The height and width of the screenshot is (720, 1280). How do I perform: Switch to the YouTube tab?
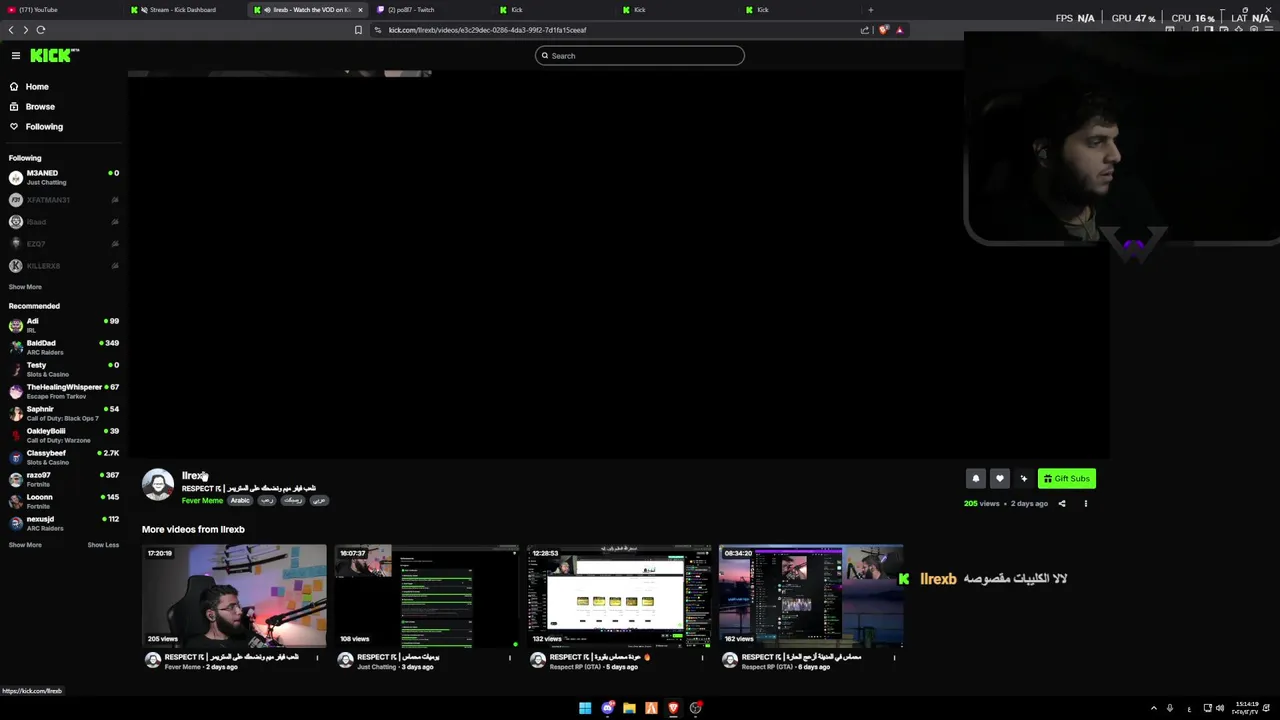coord(60,10)
